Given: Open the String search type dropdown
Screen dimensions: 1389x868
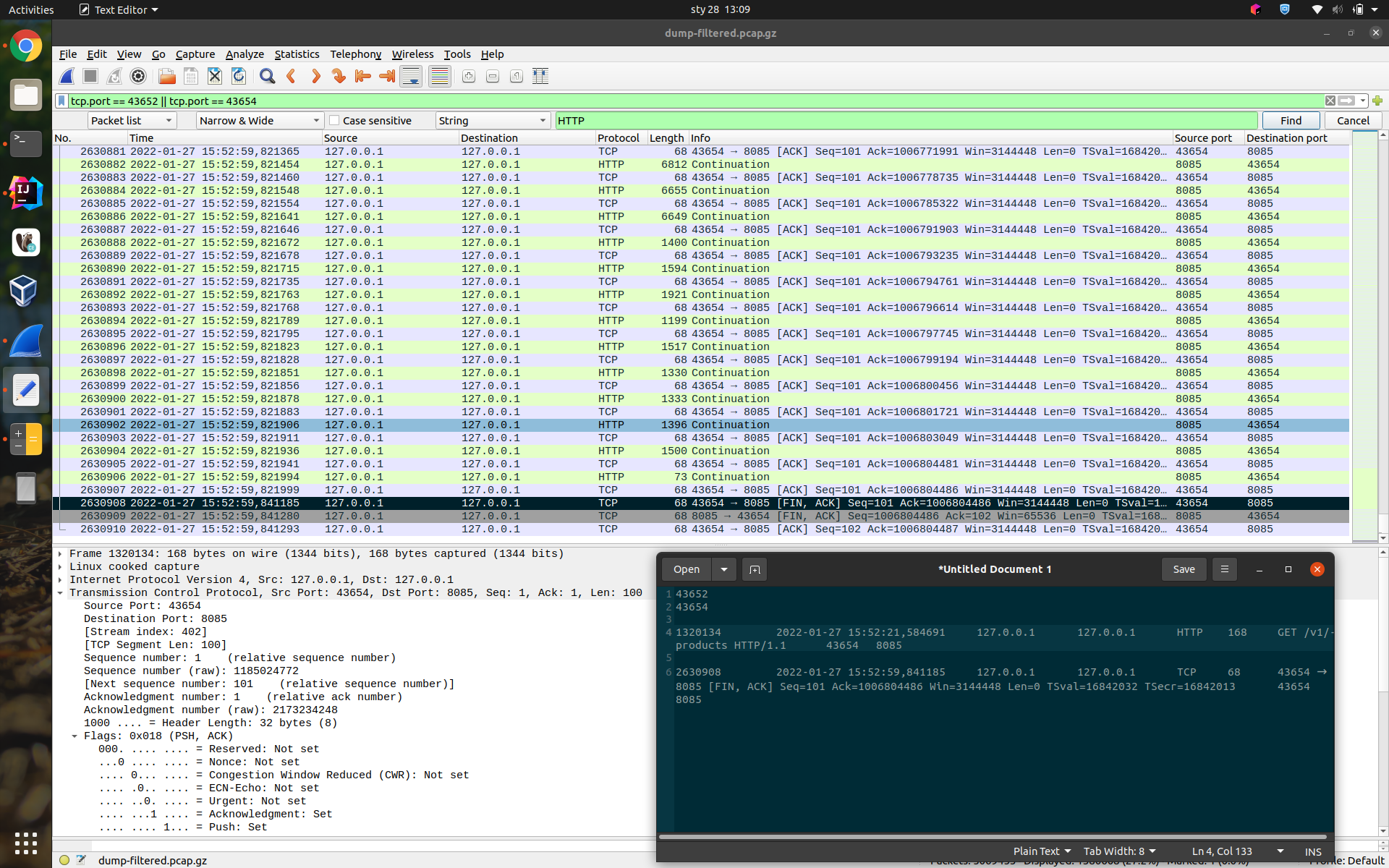Looking at the screenshot, I should click(493, 121).
